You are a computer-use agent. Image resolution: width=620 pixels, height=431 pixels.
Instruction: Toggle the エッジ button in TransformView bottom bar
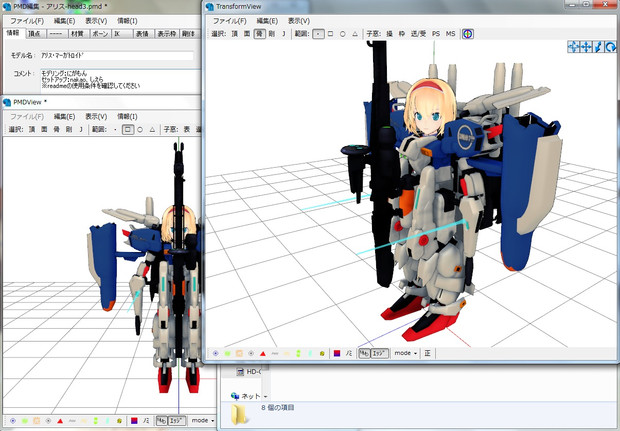click(379, 353)
